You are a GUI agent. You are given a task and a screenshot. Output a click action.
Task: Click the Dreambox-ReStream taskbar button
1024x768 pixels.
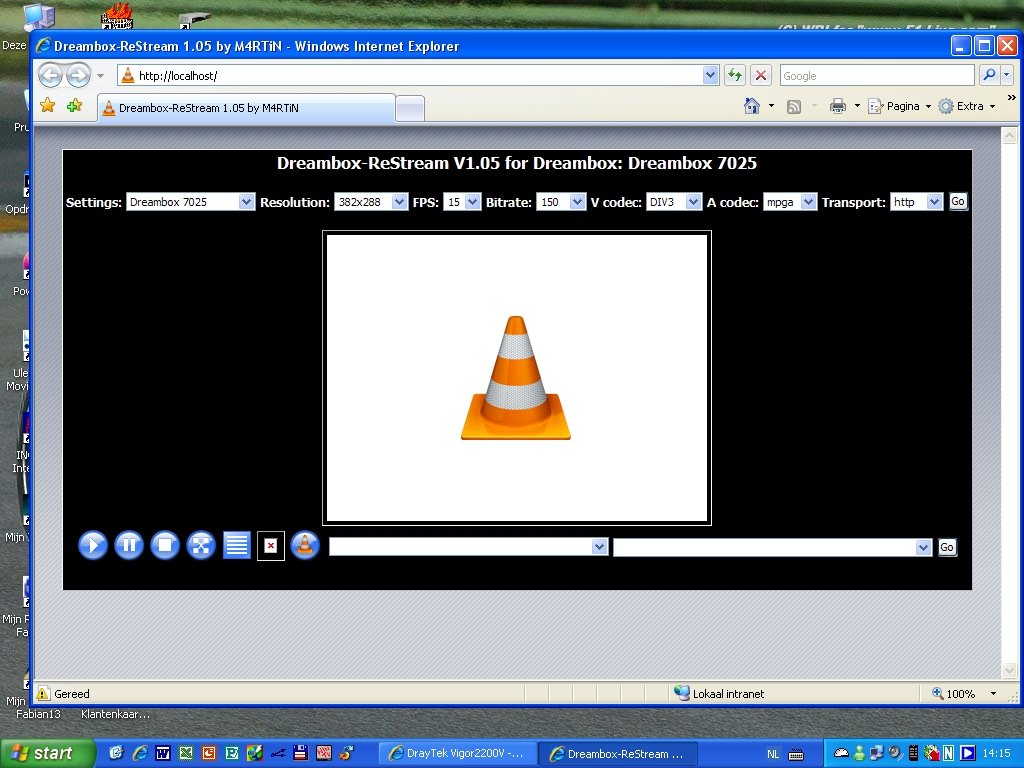tap(618, 754)
